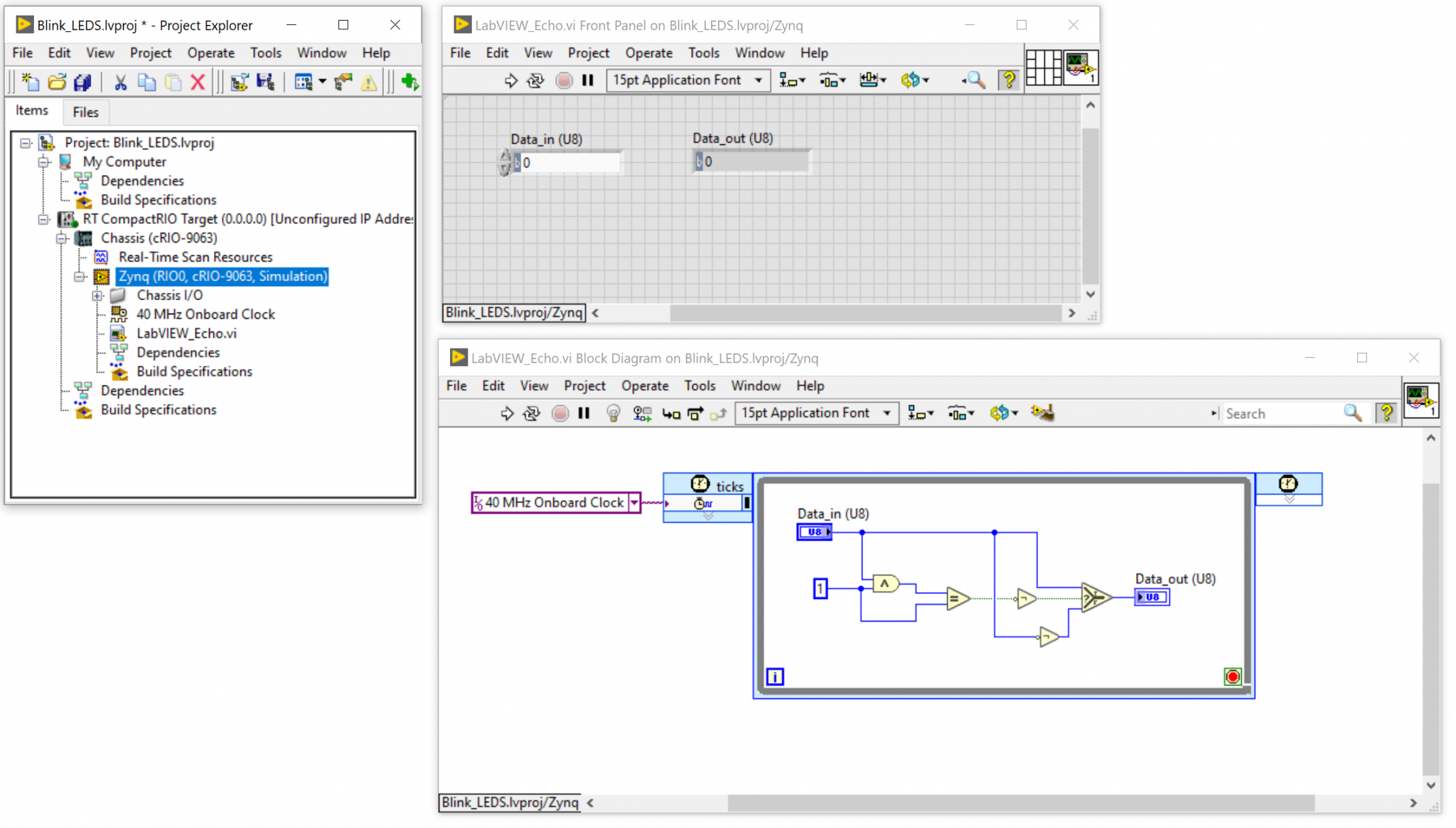Click New item icon in Project Explorer toolbar
Image resolution: width=1456 pixels, height=828 pixels.
click(31, 83)
